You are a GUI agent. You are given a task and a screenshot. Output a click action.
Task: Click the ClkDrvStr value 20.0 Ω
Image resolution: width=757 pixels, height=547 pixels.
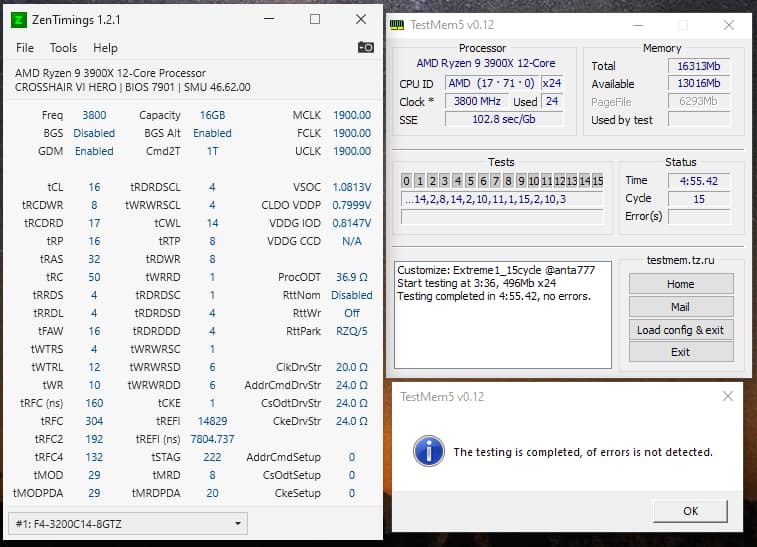(352, 367)
